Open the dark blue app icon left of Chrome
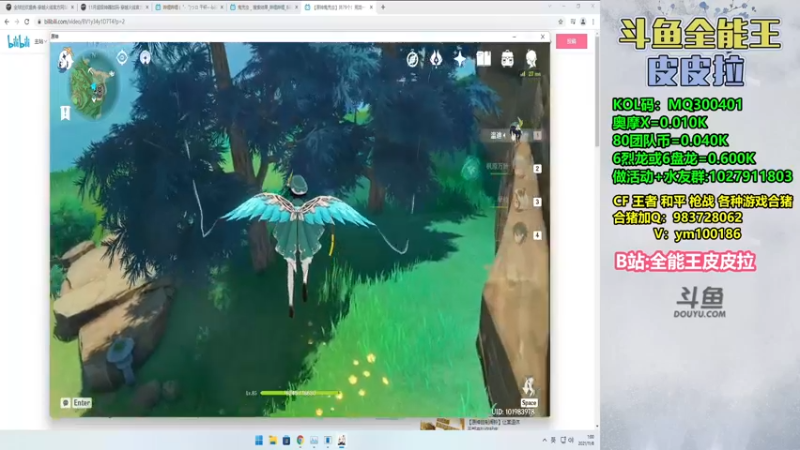Image resolution: width=800 pixels, height=450 pixels. pos(286,440)
